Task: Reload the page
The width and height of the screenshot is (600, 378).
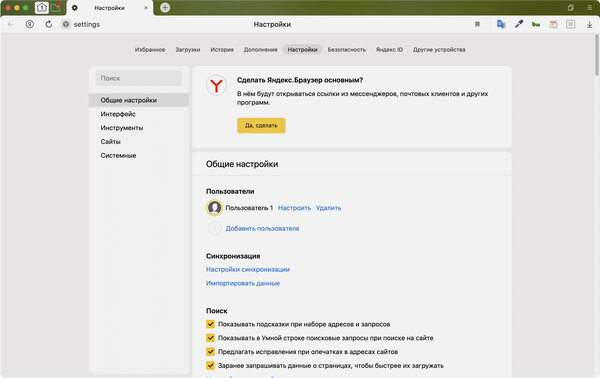Action: pyautogui.click(x=49, y=24)
